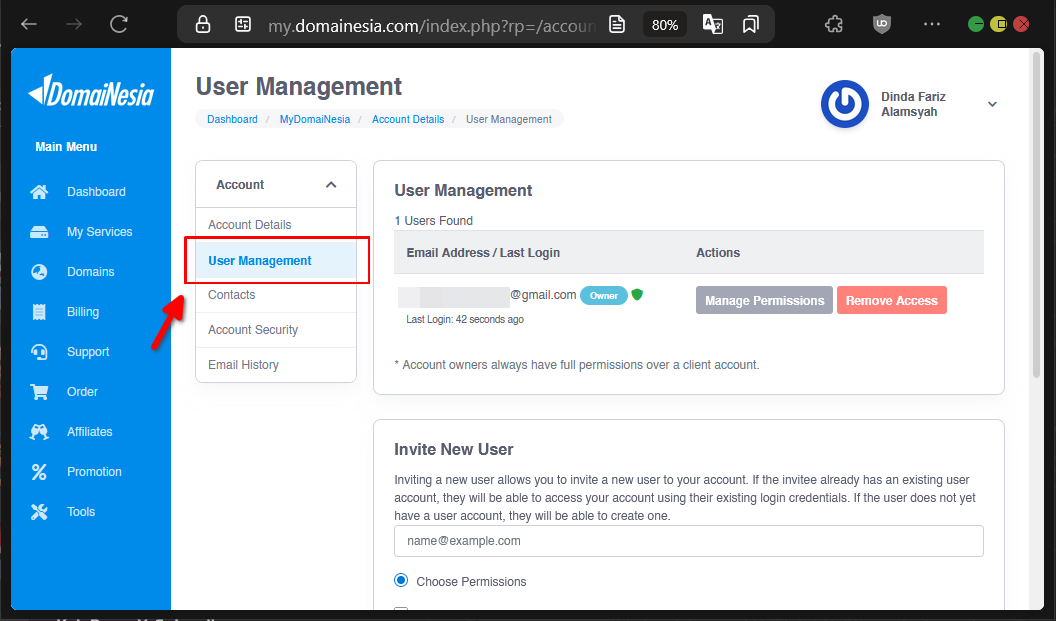The image size is (1056, 621).
Task: Click the Billing receipt icon
Action: coord(39,312)
